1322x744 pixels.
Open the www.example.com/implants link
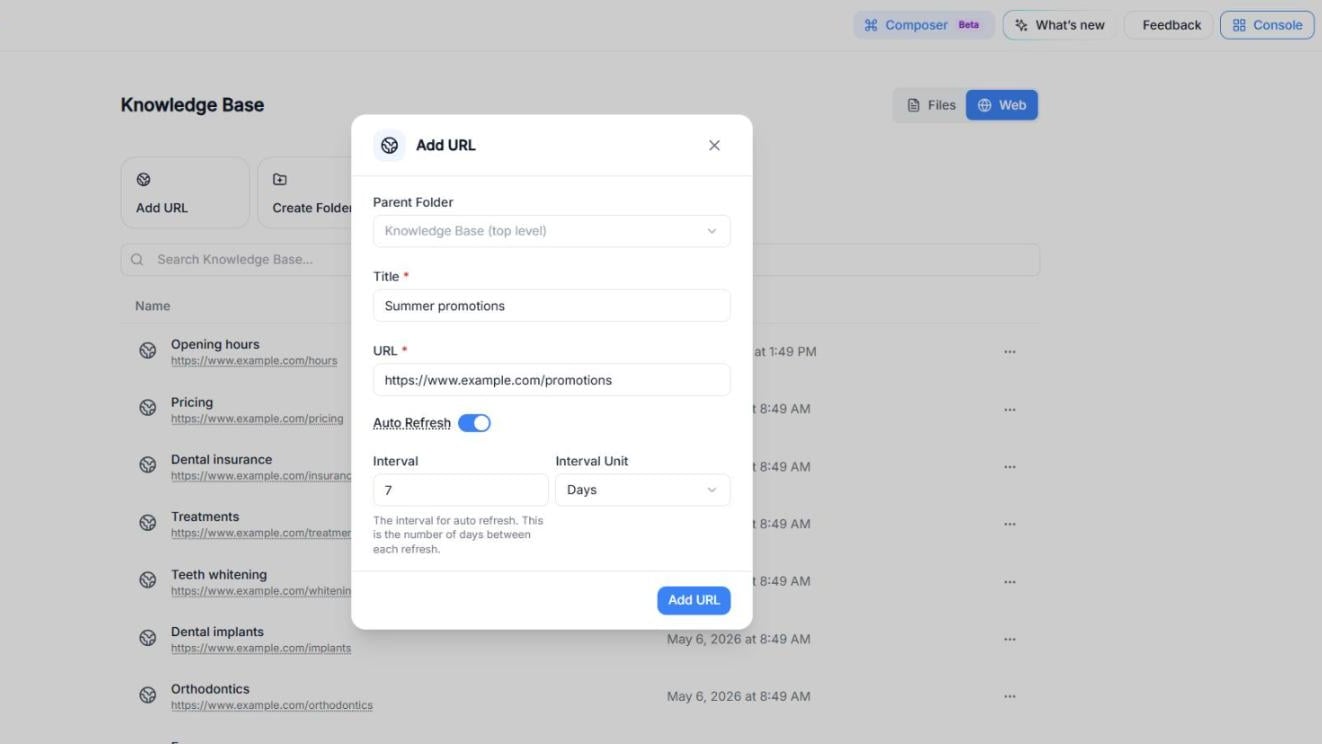point(261,648)
